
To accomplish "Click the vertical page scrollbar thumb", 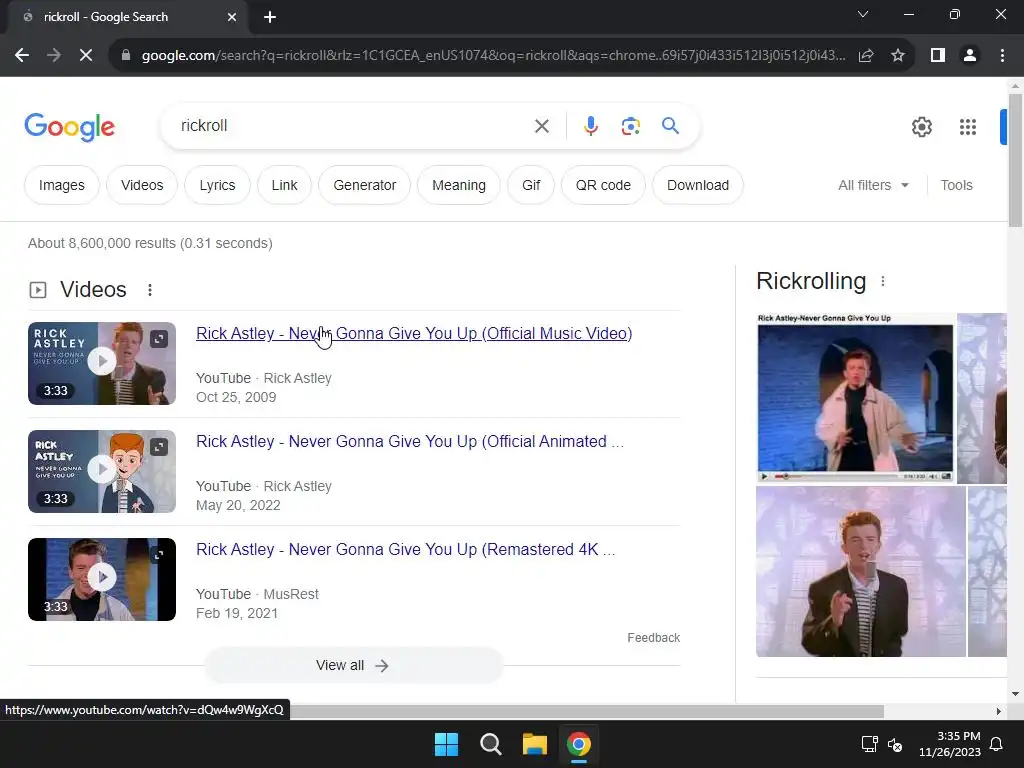I will 1015,160.
